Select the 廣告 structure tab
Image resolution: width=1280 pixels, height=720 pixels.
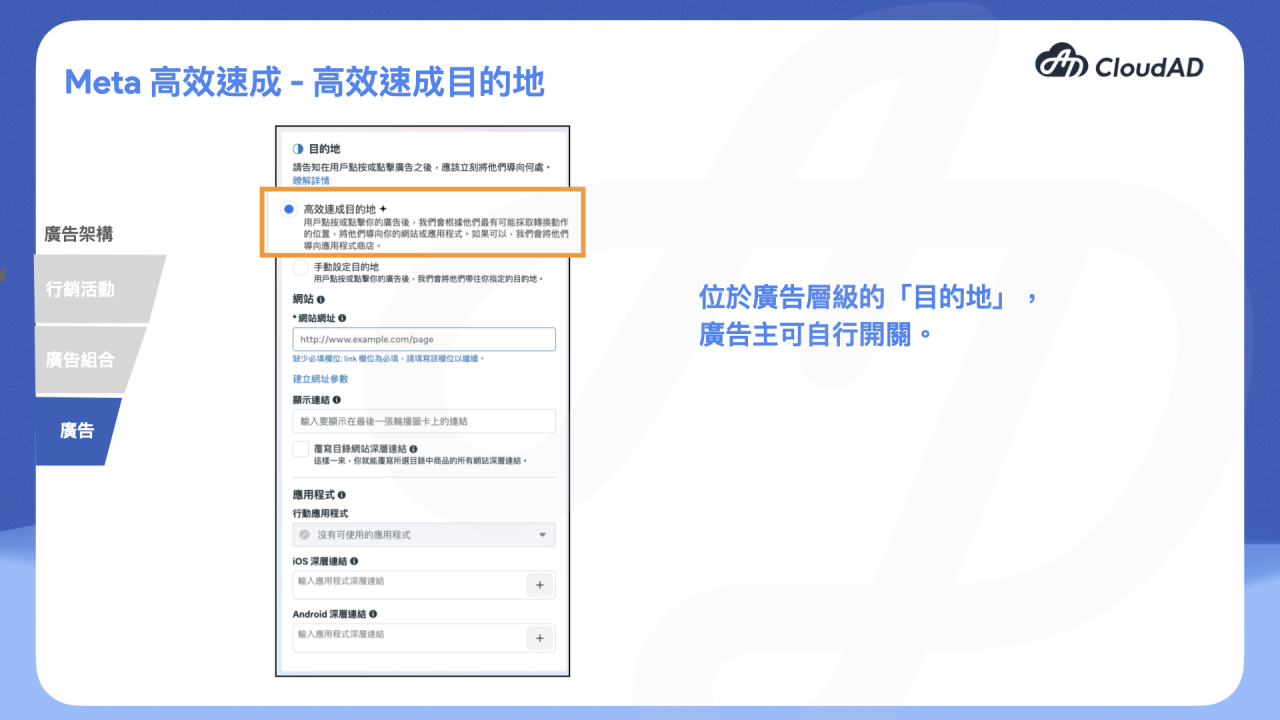tap(77, 431)
